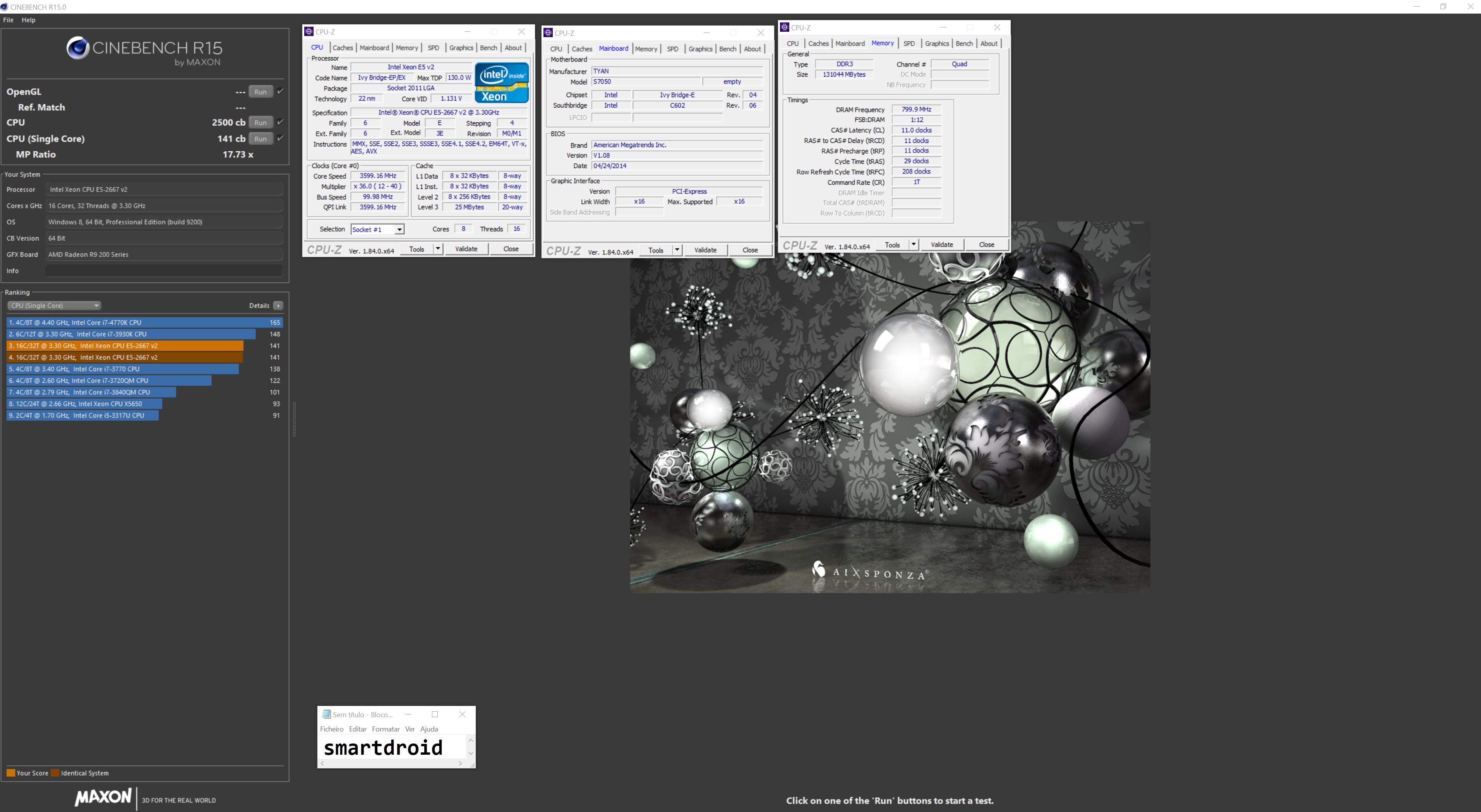Maximize the Notepad window
Viewport: 1481px width, 812px height.
pyautogui.click(x=435, y=714)
